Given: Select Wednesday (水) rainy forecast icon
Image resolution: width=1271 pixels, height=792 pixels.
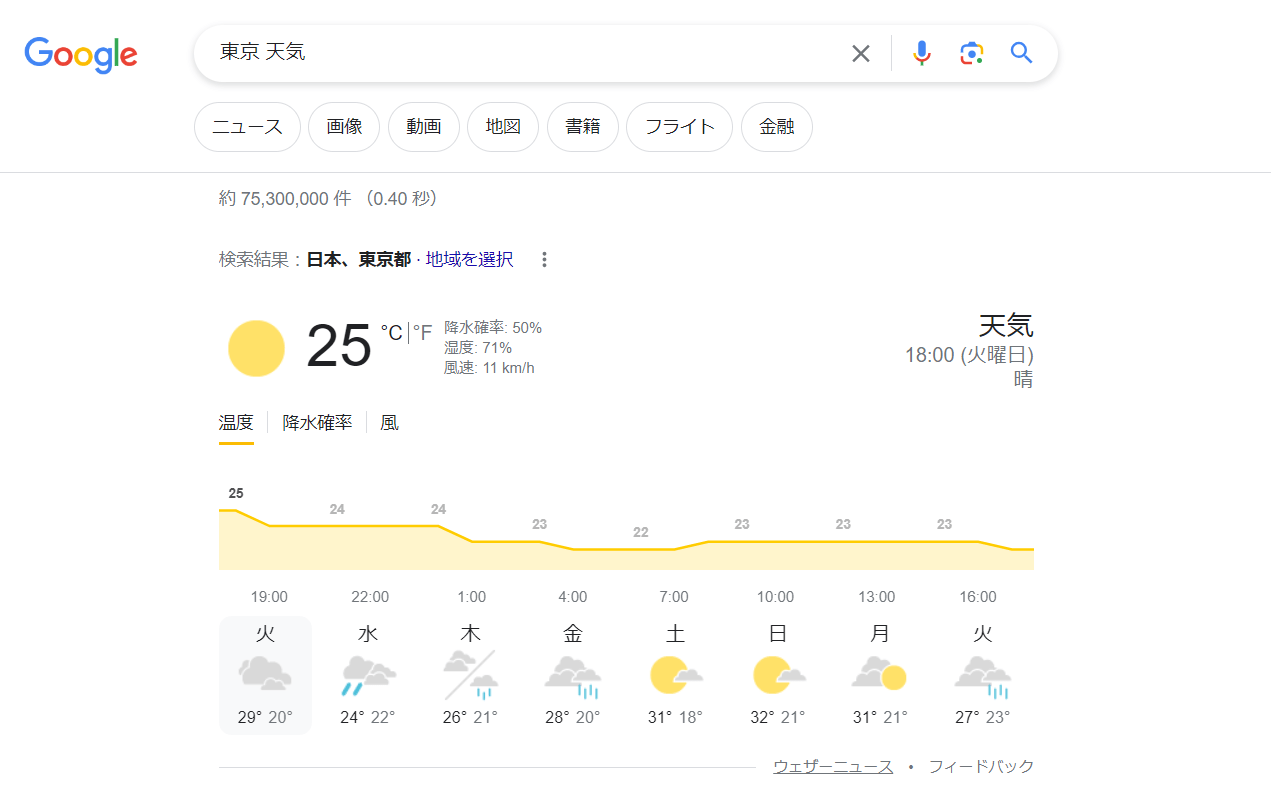Looking at the screenshot, I should pyautogui.click(x=369, y=675).
